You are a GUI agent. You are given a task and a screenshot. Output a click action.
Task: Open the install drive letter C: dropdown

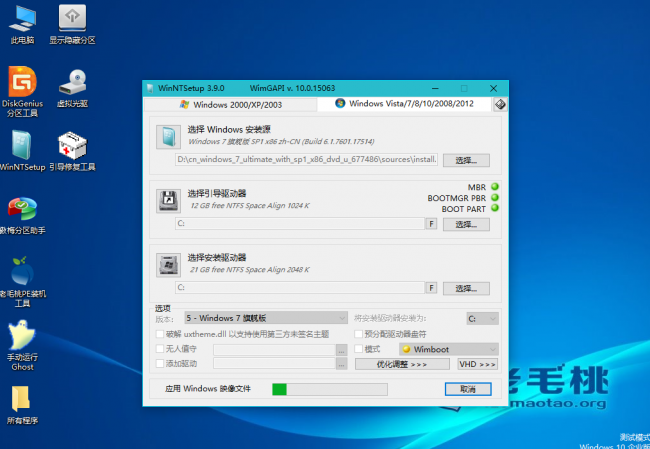tap(483, 318)
